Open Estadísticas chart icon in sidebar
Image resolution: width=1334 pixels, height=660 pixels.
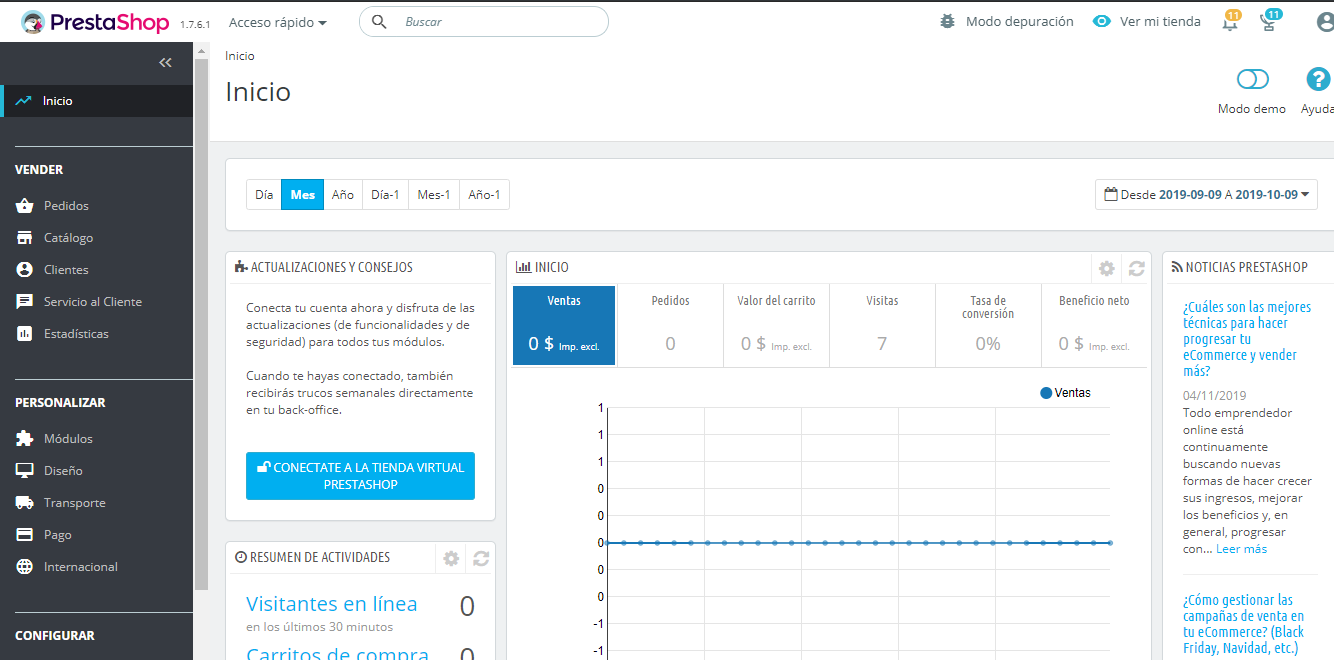[25, 334]
